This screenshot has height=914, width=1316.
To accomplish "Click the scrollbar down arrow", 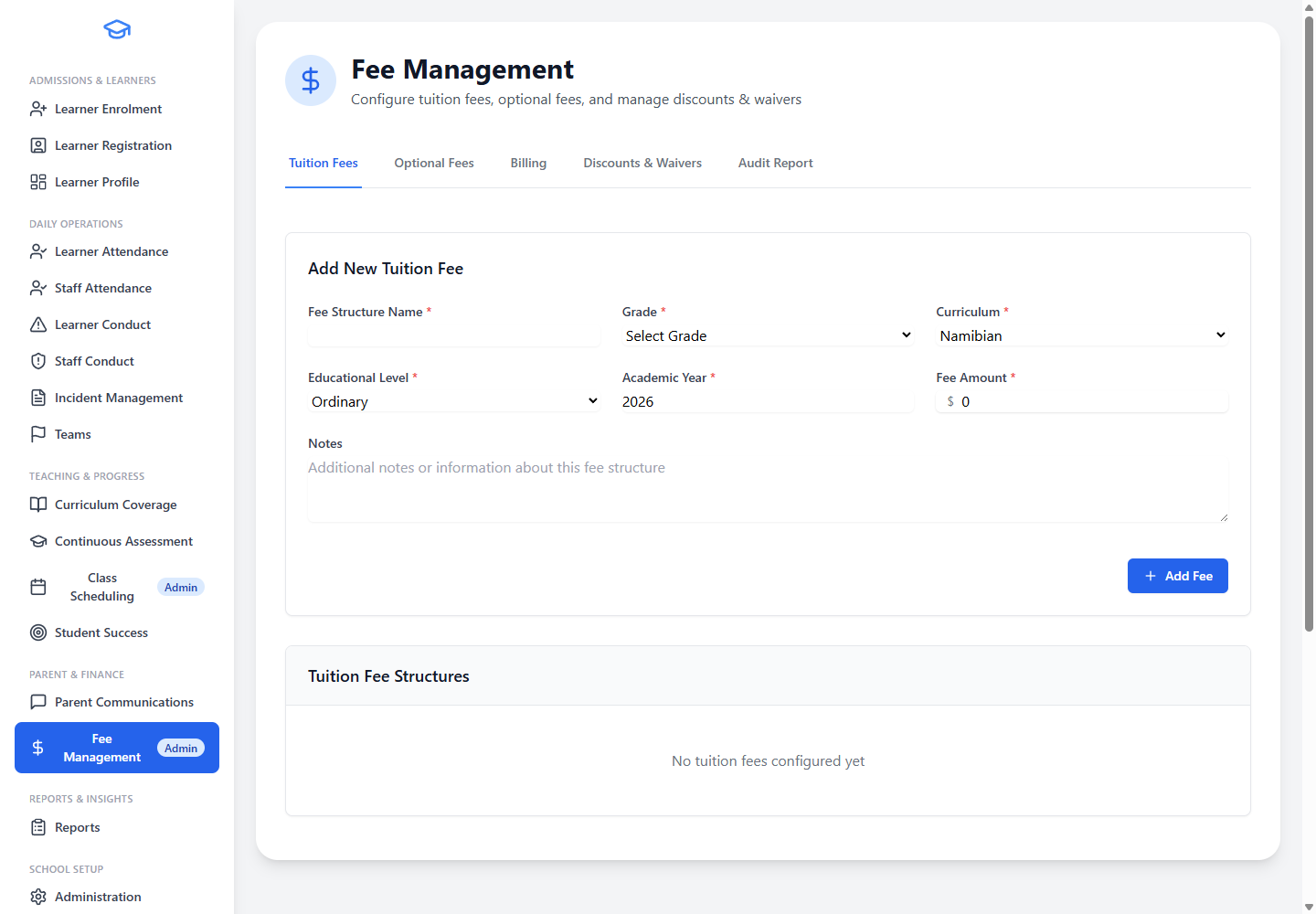I will (x=1309, y=907).
